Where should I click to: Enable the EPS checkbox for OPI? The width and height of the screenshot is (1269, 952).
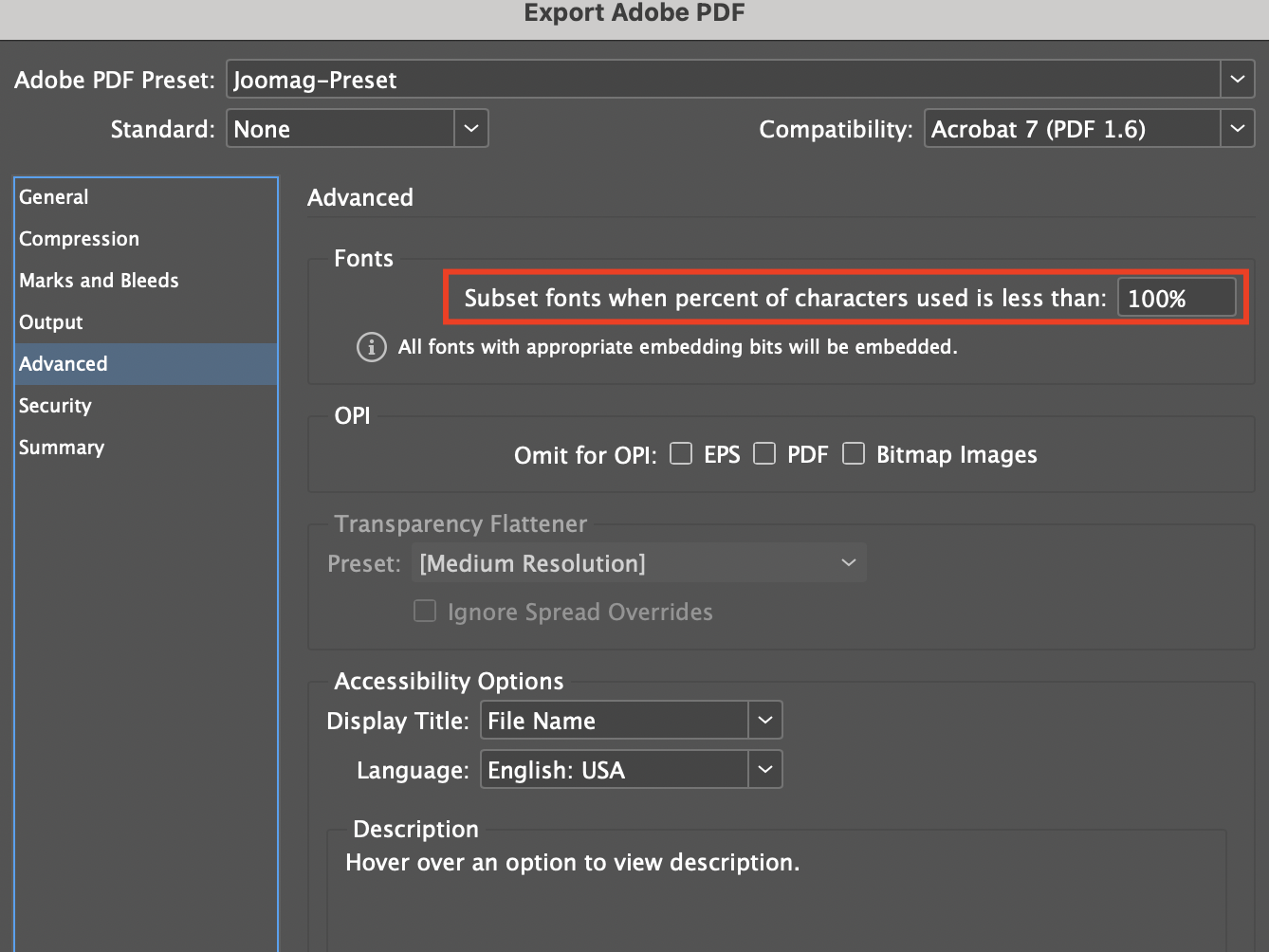click(x=681, y=454)
